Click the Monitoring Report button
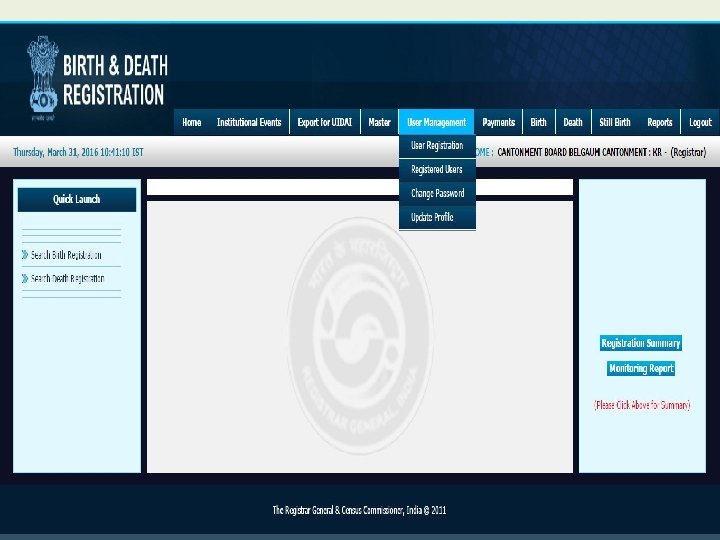This screenshot has height=540, width=720. pos(641,368)
